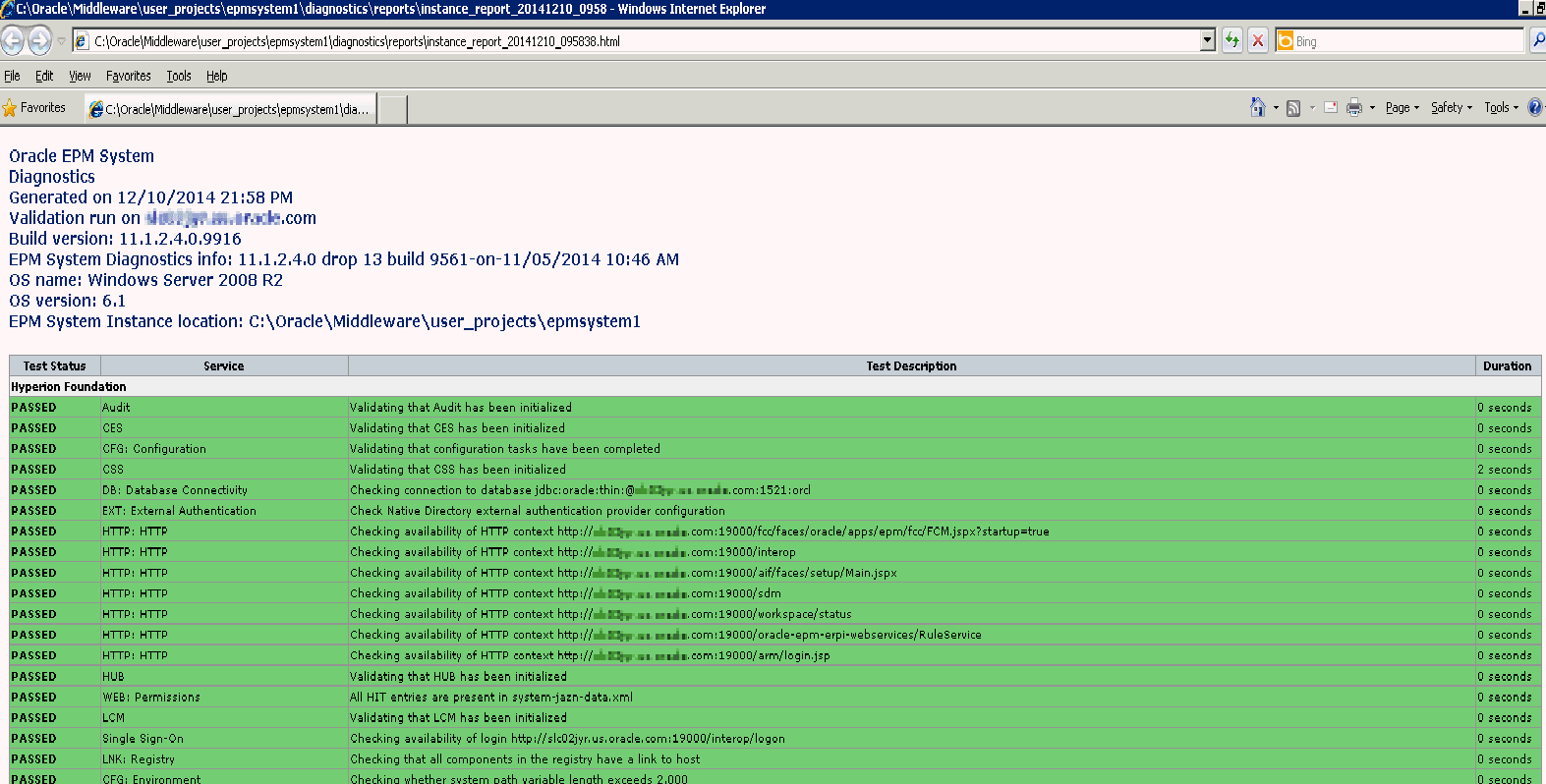Click the Hyperion Foundation section row
The image size is (1546, 784).
(x=775, y=386)
